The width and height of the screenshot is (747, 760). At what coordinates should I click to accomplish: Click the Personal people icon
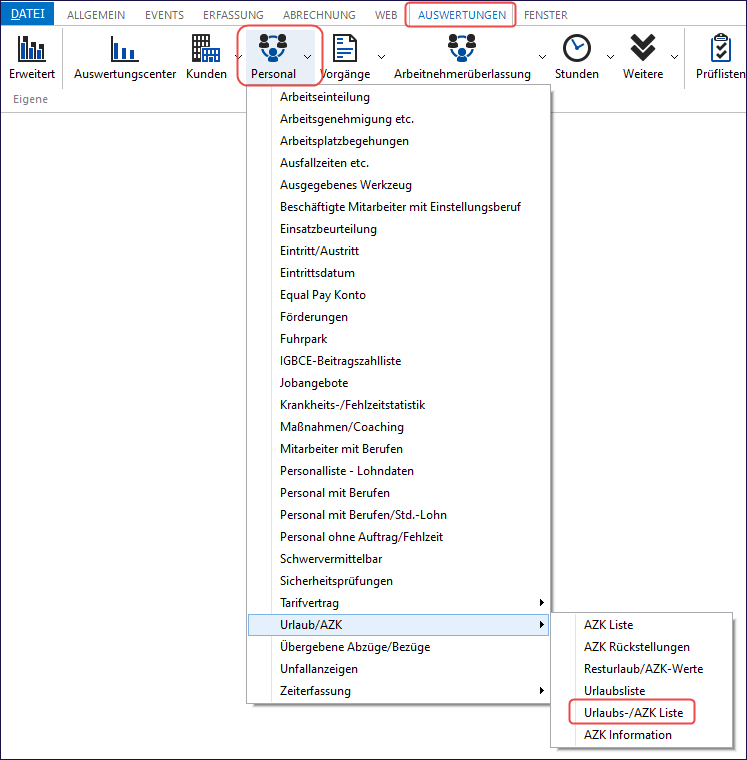[273, 48]
